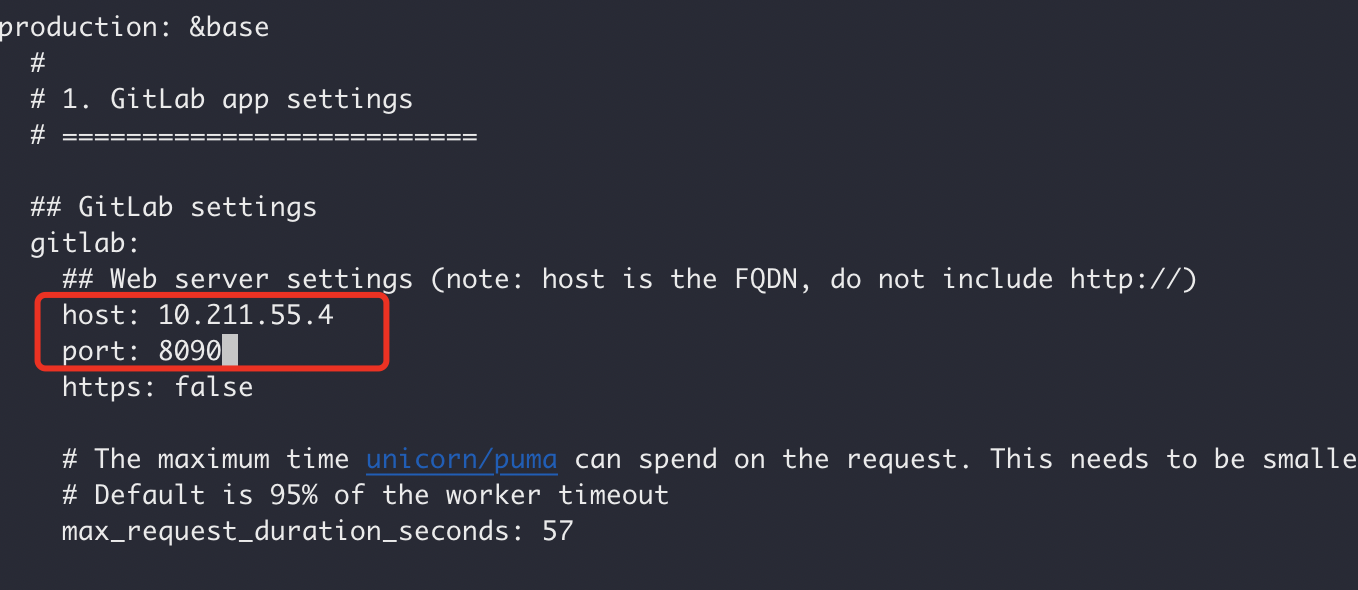Click the gitlab: key line

point(86,243)
